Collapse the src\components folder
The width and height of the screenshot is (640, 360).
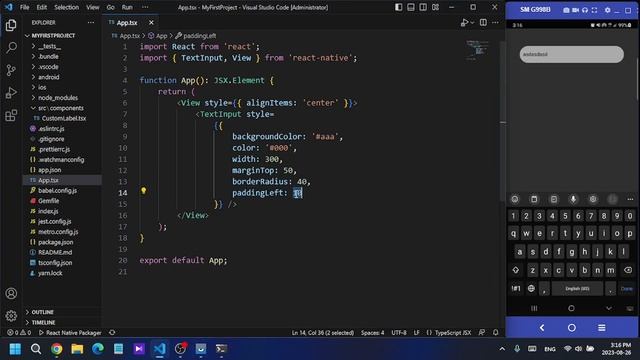62,108
